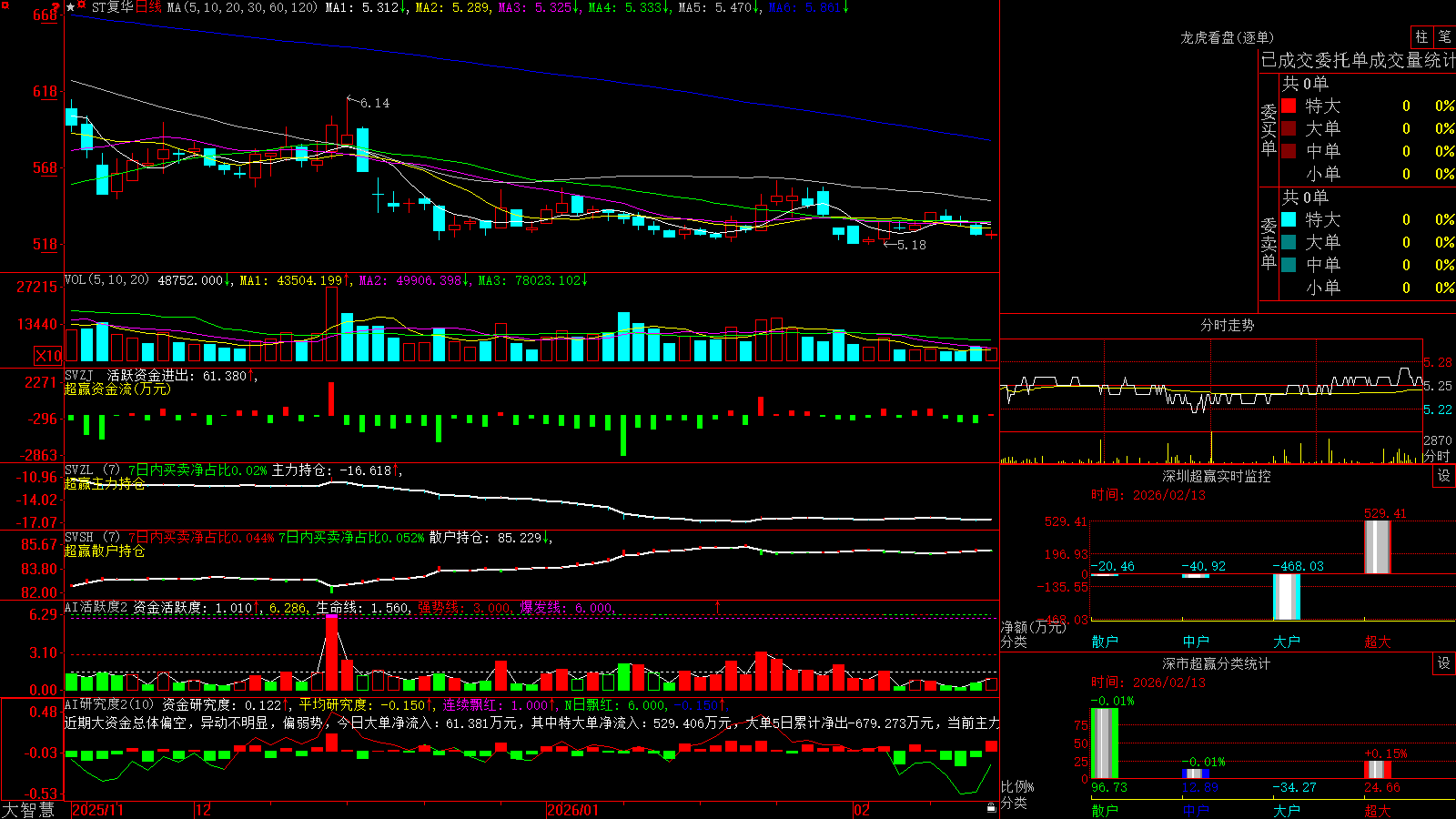The image size is (1456, 819).
Task: Click the 24.66 超大 value in 分类统计
Action: tap(1382, 787)
